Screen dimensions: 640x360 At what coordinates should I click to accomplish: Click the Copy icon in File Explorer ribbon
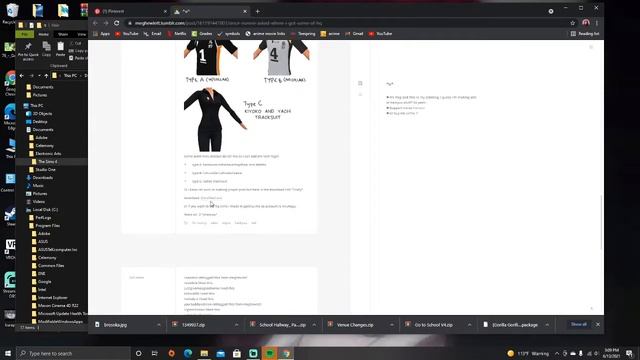point(47,49)
